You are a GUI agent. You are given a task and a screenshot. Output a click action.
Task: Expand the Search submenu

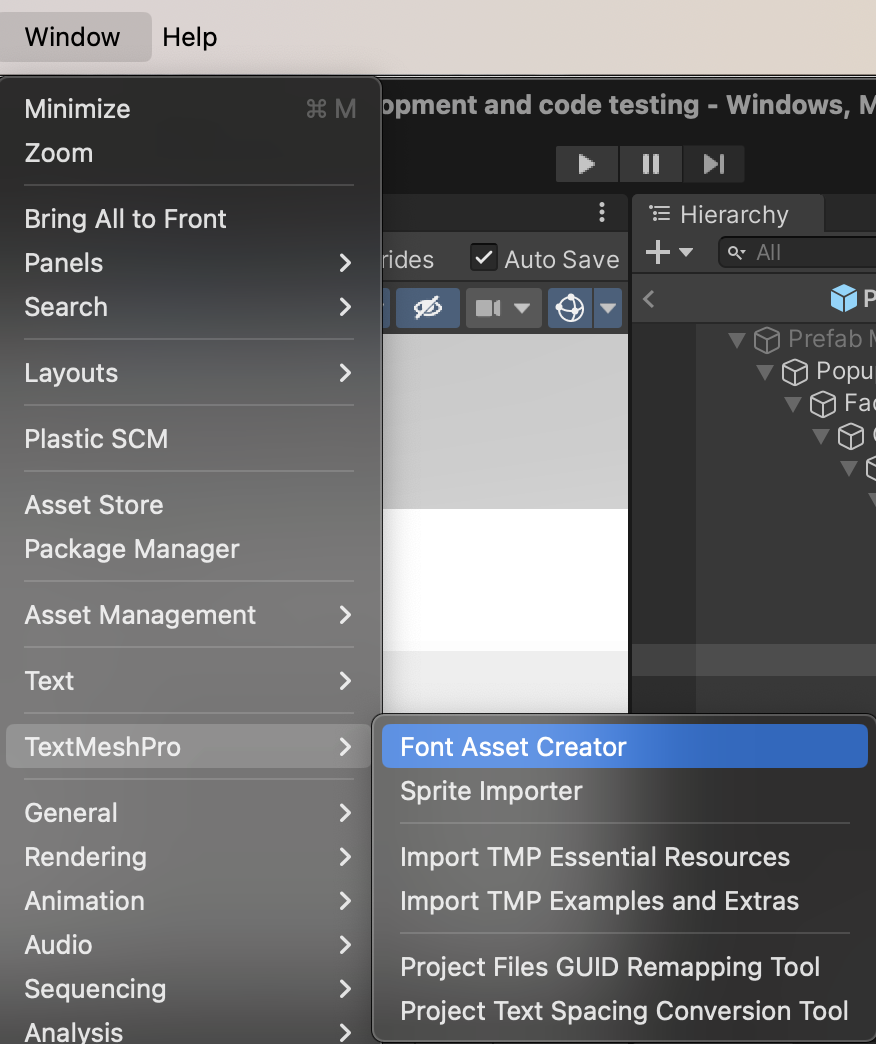click(x=190, y=307)
